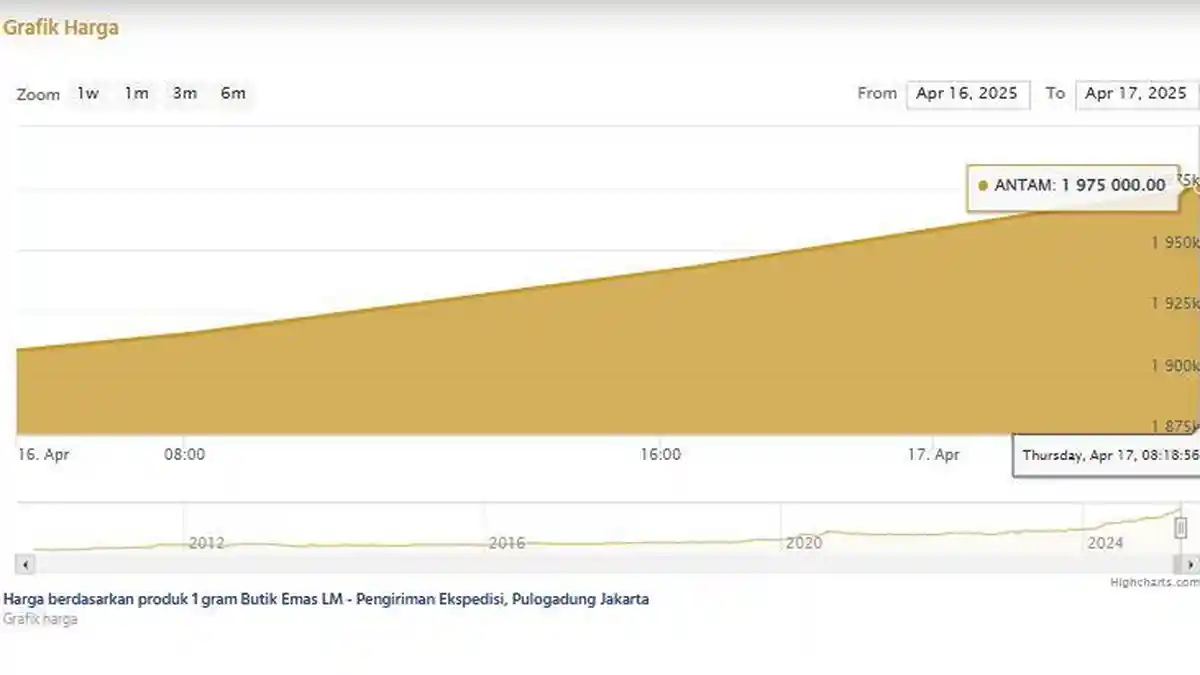Click the 1 925k y-axis label
The height and width of the screenshot is (675, 1200).
tap(1174, 303)
